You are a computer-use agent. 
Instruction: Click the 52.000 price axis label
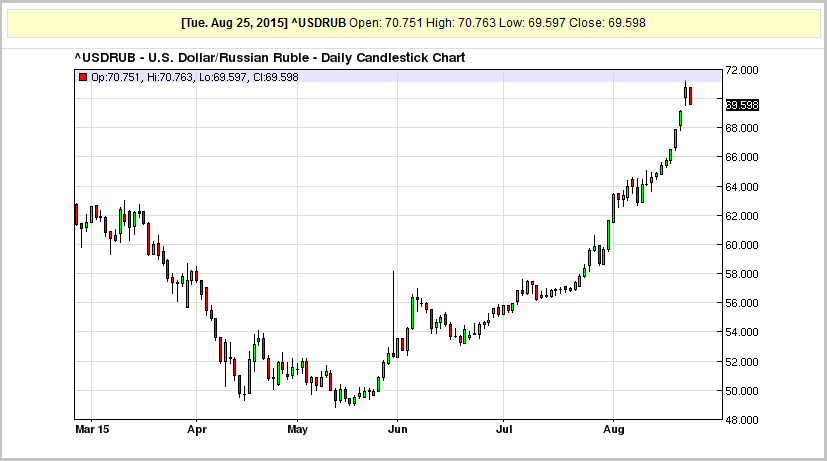point(742,362)
